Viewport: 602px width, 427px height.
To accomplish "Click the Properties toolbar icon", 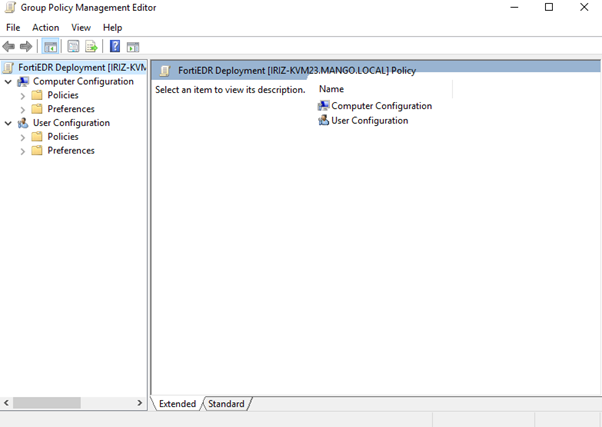I will (x=73, y=46).
